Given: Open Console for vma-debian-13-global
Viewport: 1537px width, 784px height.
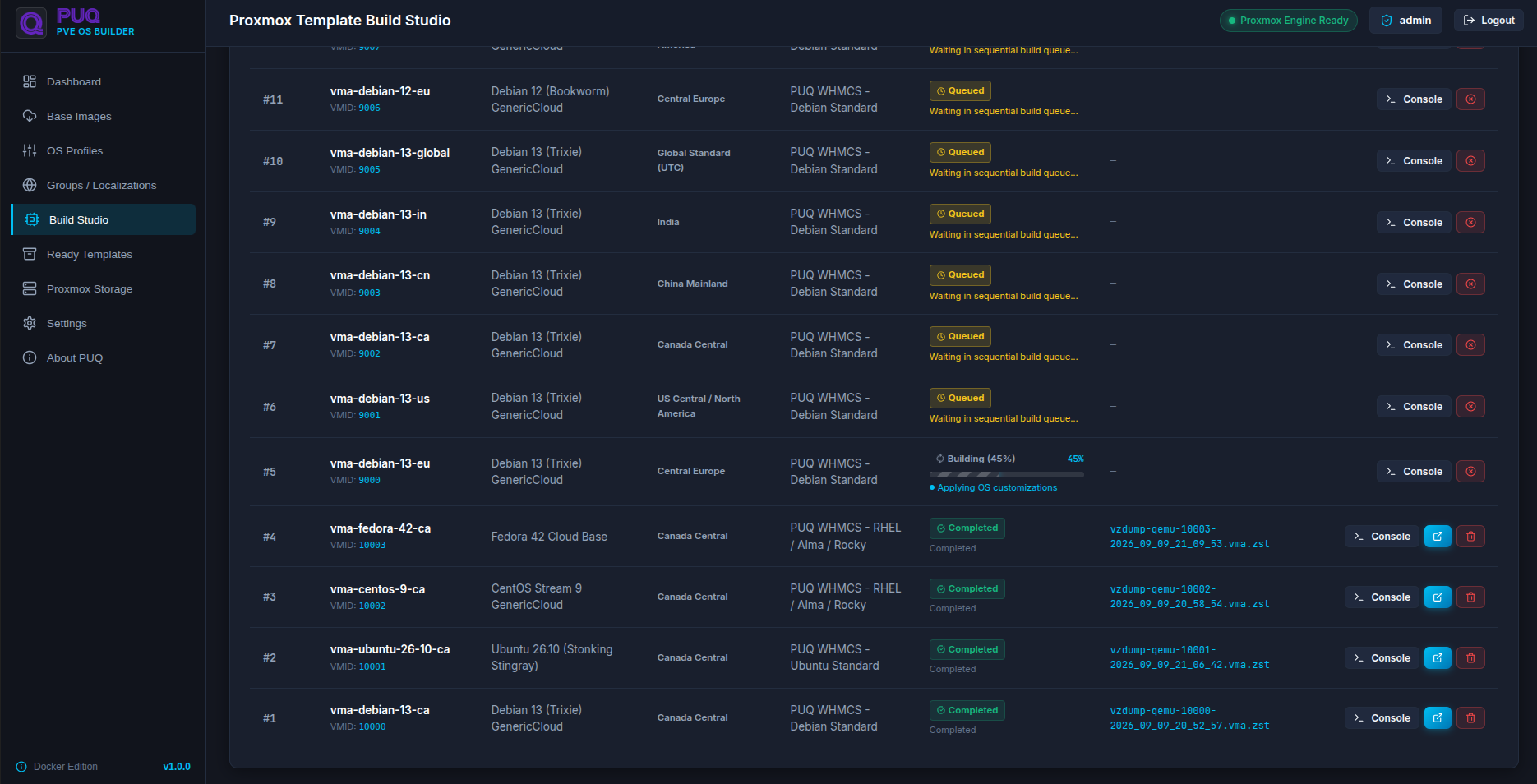Looking at the screenshot, I should coord(1414,161).
